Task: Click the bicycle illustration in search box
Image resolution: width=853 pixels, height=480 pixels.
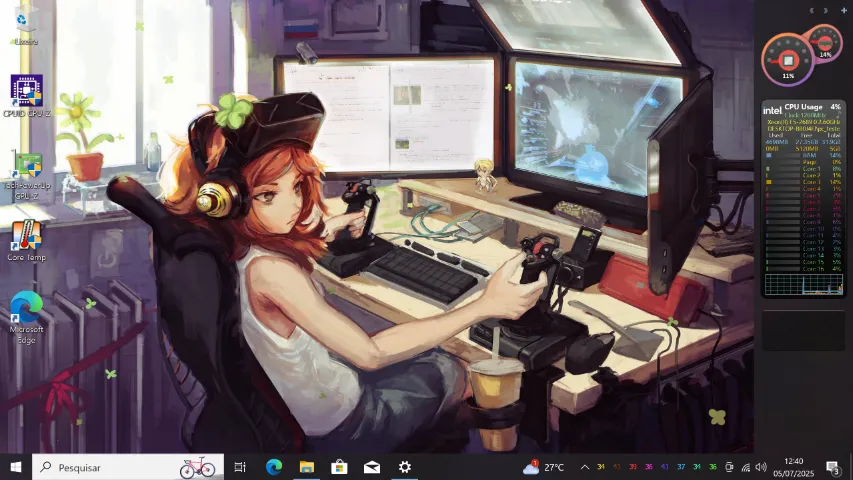Action: click(x=197, y=467)
